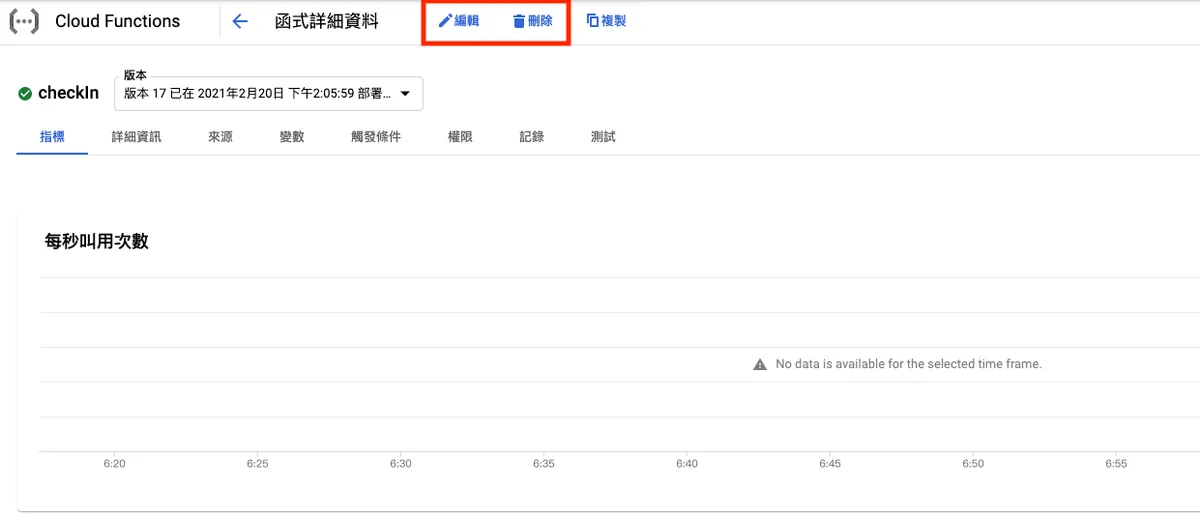Click the version dropdown arrow

click(x=405, y=94)
